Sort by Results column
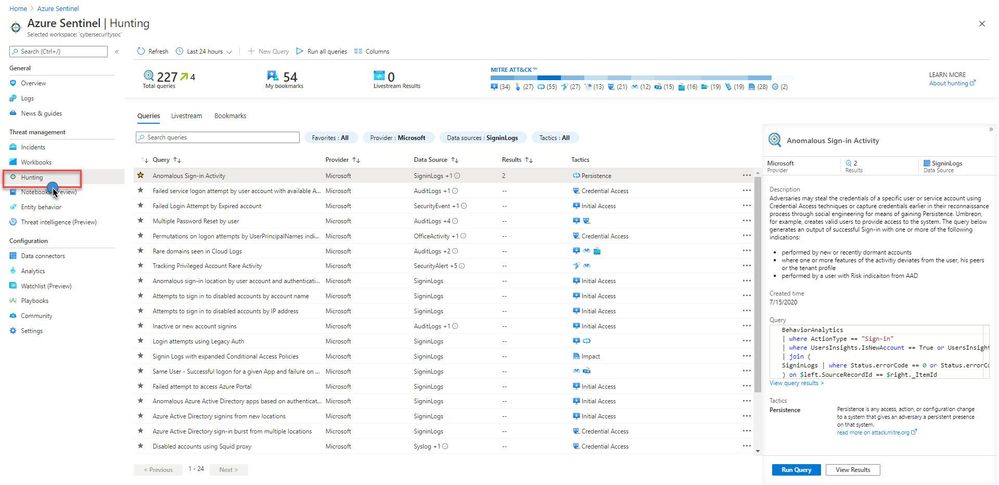The width and height of the screenshot is (999, 485). pos(517,160)
